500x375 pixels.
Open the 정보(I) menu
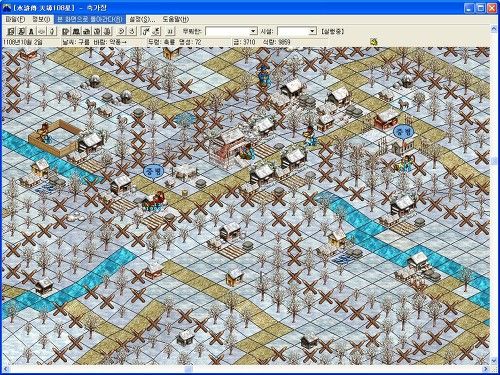(x=41, y=19)
